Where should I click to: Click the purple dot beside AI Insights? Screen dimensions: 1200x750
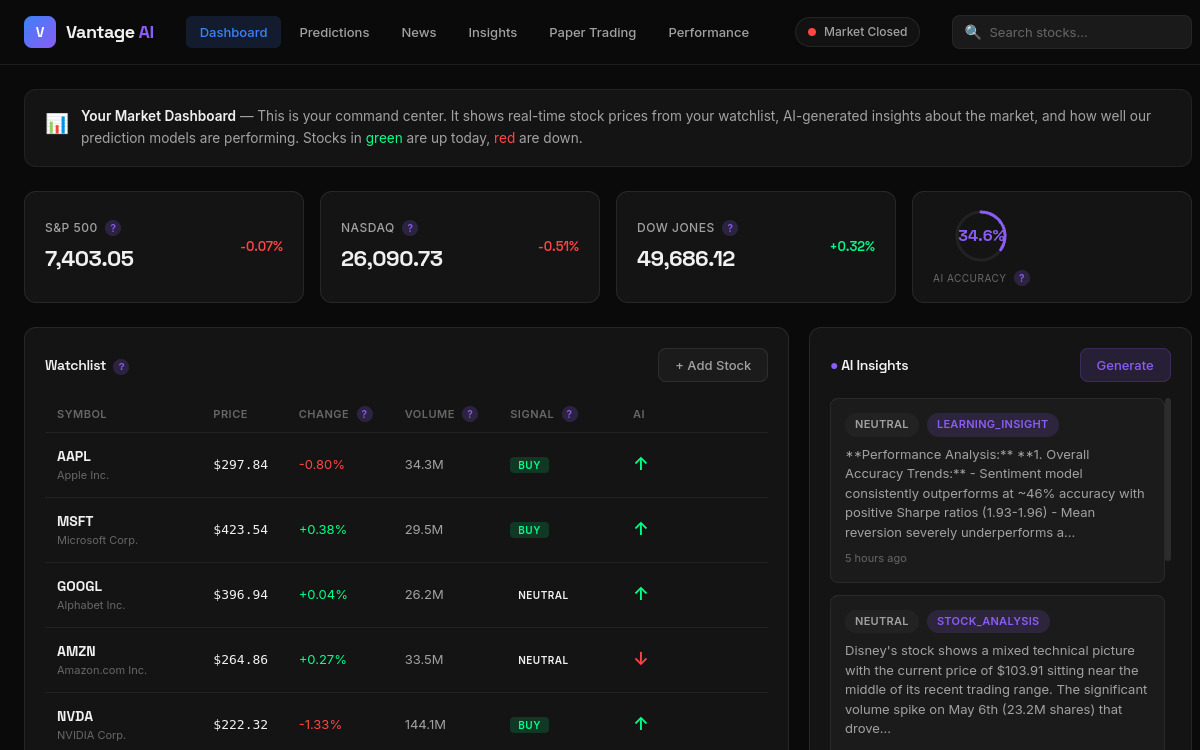point(834,366)
